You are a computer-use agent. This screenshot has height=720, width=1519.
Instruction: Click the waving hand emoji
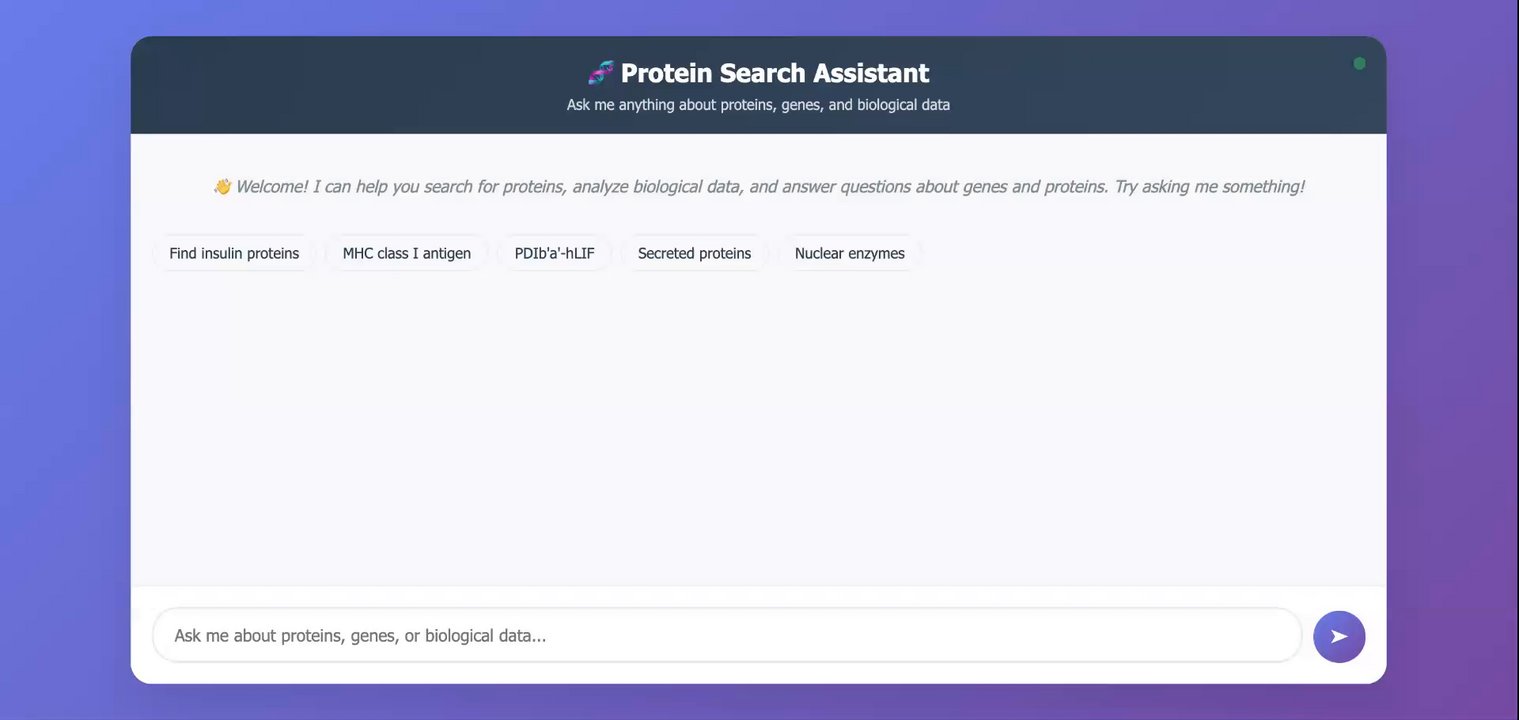click(222, 187)
